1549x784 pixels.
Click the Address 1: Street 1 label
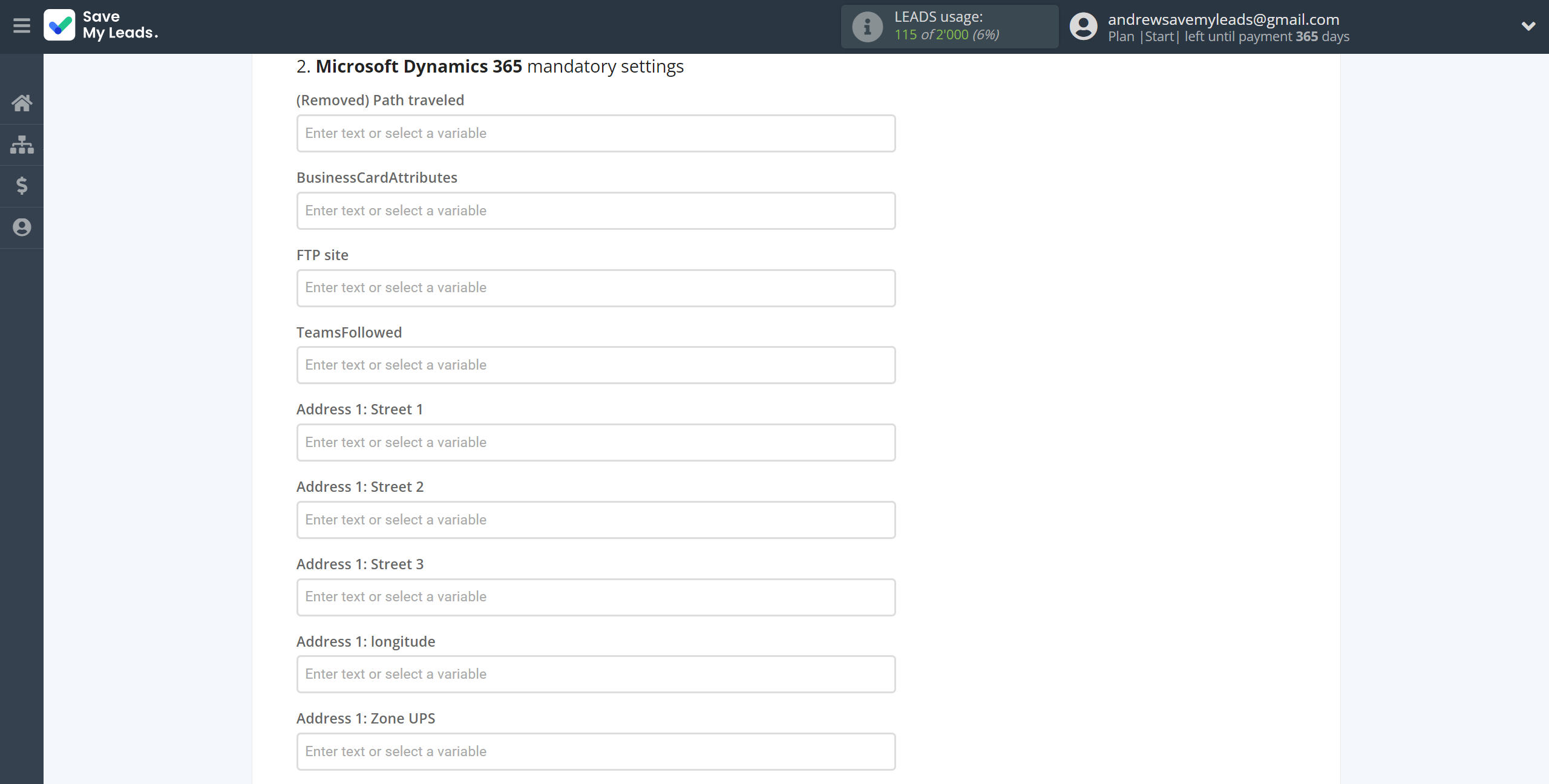[x=360, y=410]
